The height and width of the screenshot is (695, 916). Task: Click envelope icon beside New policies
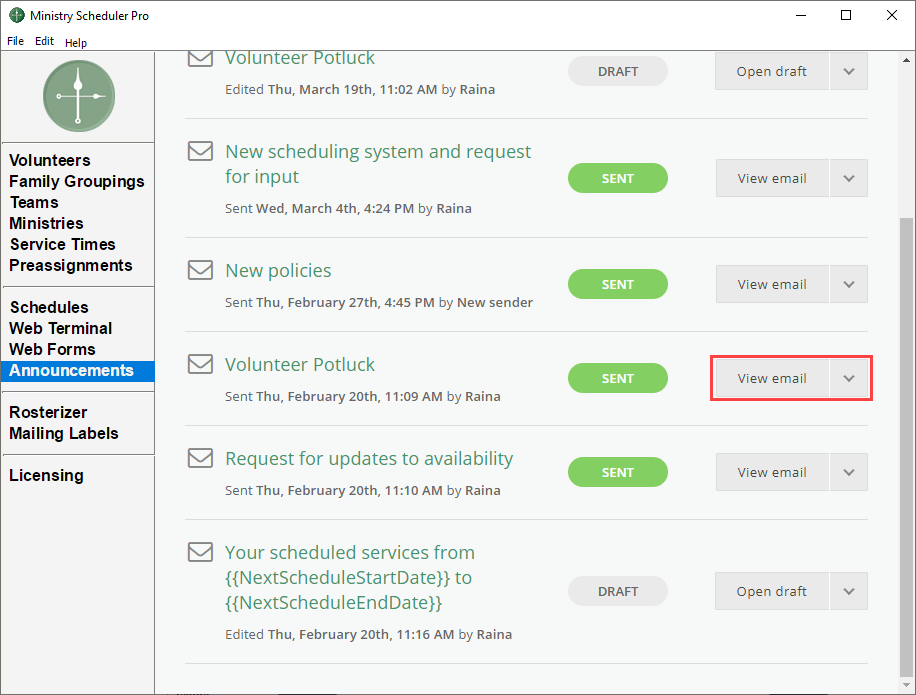pos(201,270)
